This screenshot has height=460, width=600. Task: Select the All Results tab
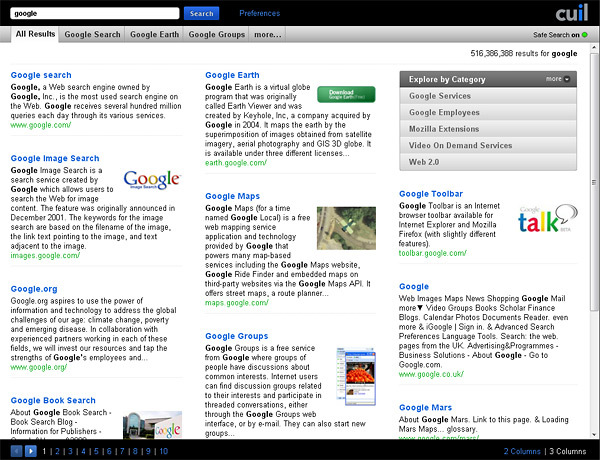coord(35,34)
